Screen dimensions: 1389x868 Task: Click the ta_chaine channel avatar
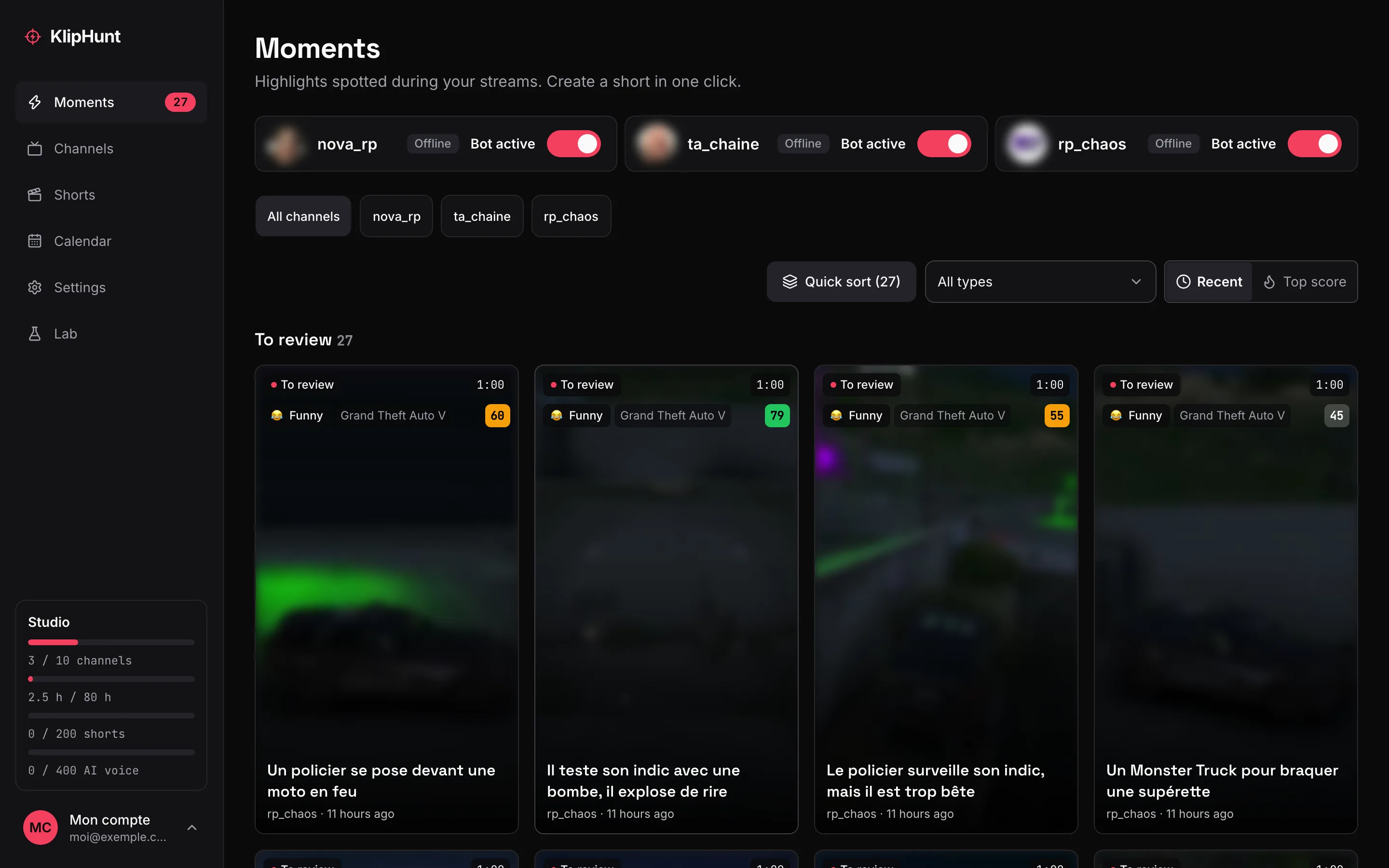pos(655,144)
